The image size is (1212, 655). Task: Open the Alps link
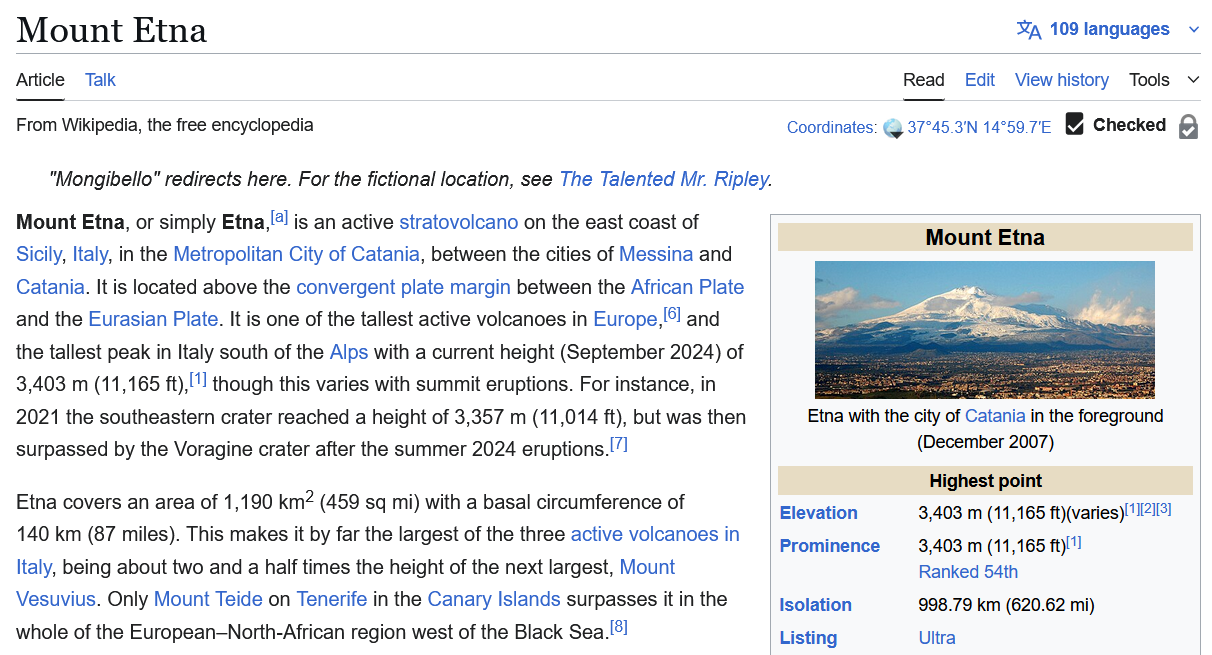coord(349,352)
